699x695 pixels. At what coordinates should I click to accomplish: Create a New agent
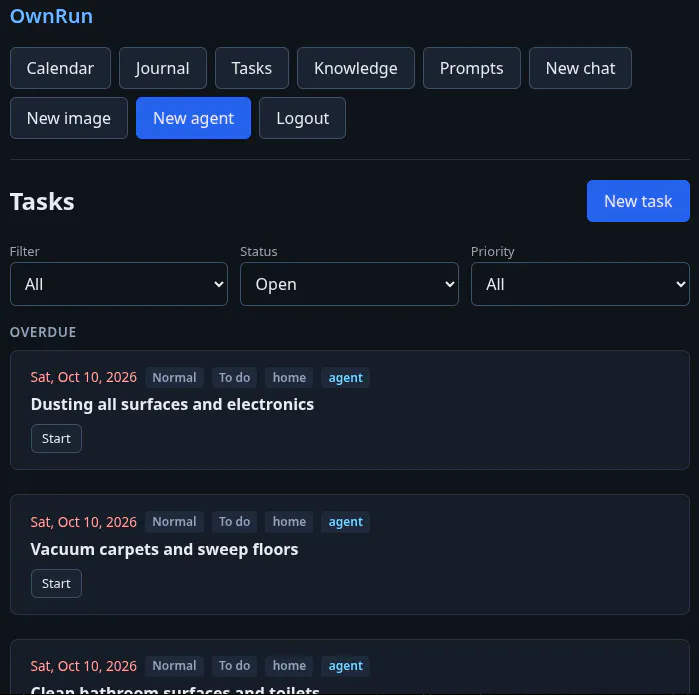193,118
